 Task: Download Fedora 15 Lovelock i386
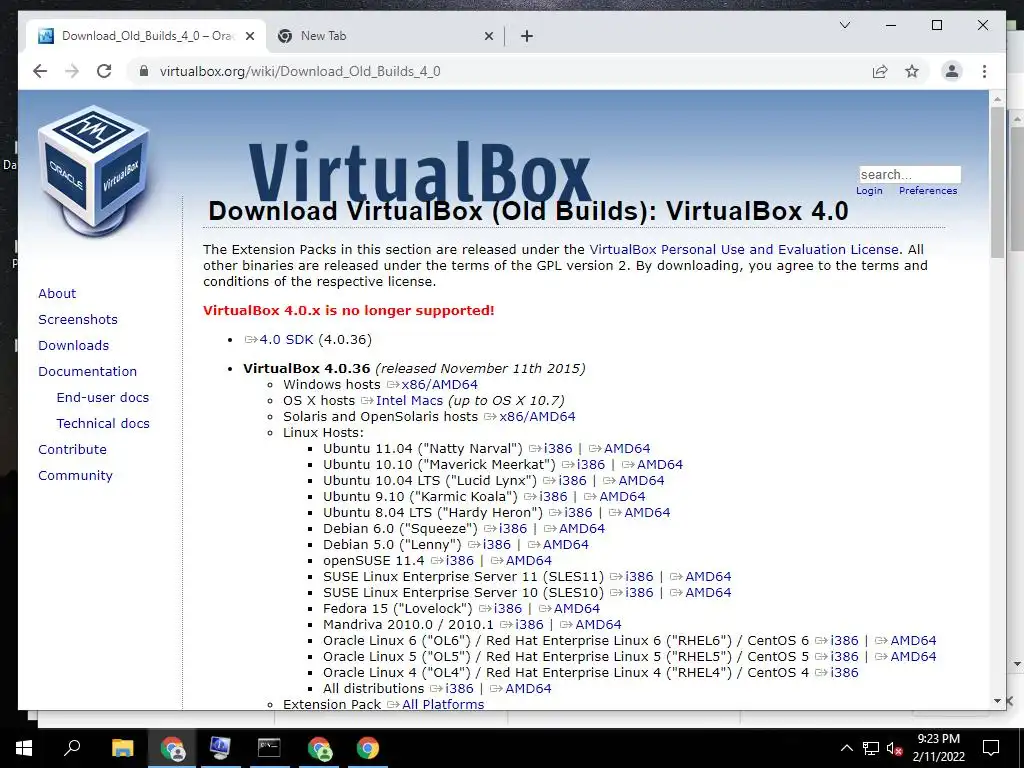(x=507, y=609)
